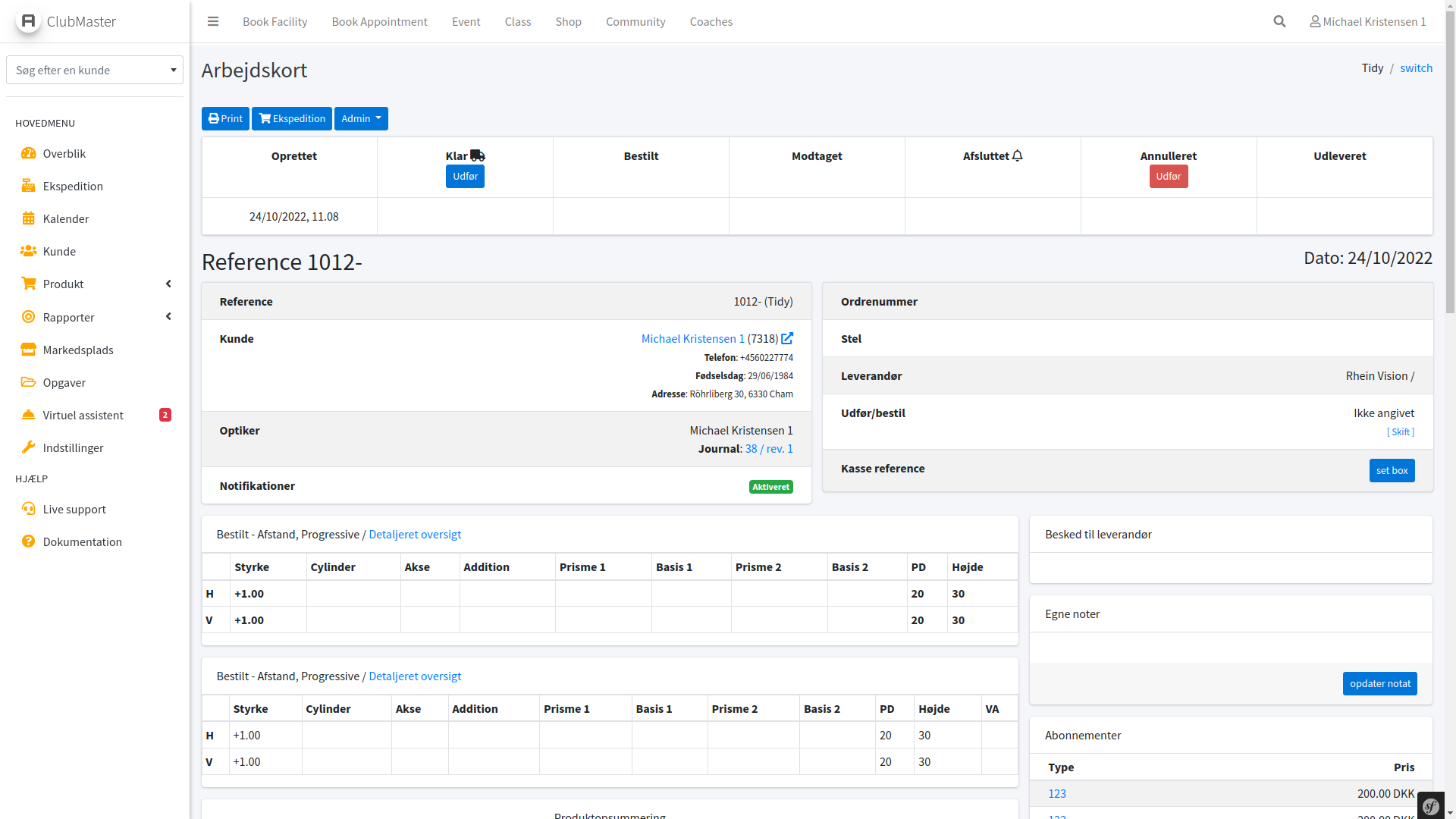The image size is (1456, 819).
Task: Click Skift to change Udfør/bestil
Action: [x=1400, y=431]
